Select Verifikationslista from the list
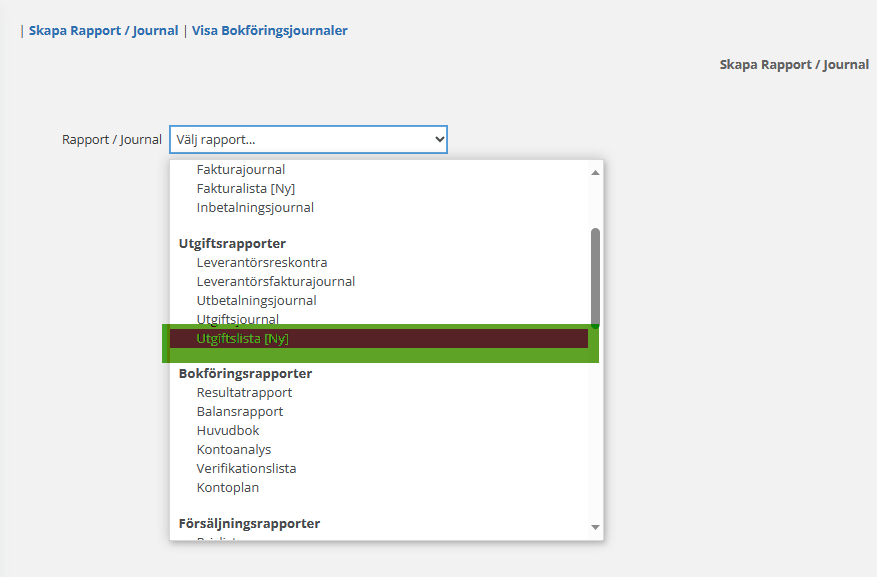The height and width of the screenshot is (577, 877). tap(247, 469)
